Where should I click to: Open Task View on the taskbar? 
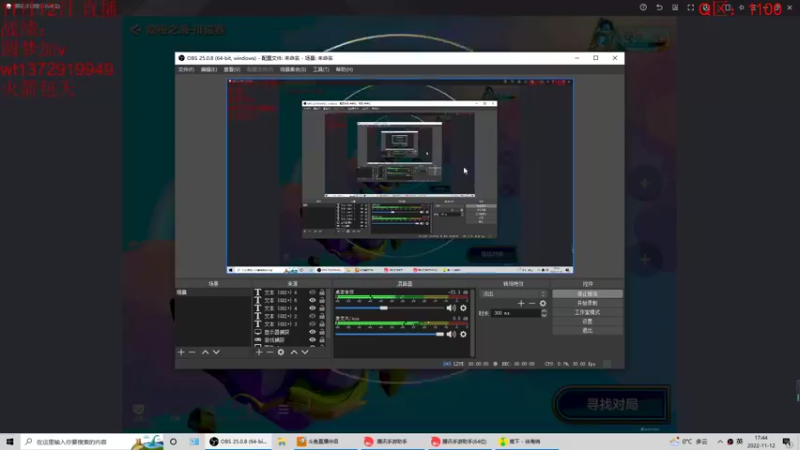click(194, 441)
